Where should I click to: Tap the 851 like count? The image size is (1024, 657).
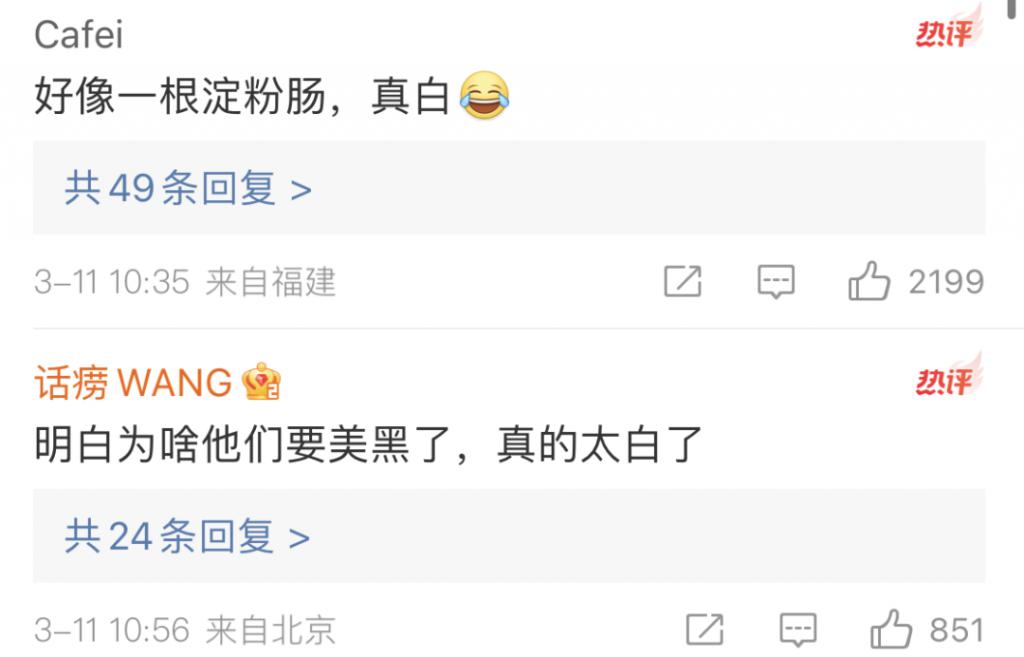click(x=957, y=630)
